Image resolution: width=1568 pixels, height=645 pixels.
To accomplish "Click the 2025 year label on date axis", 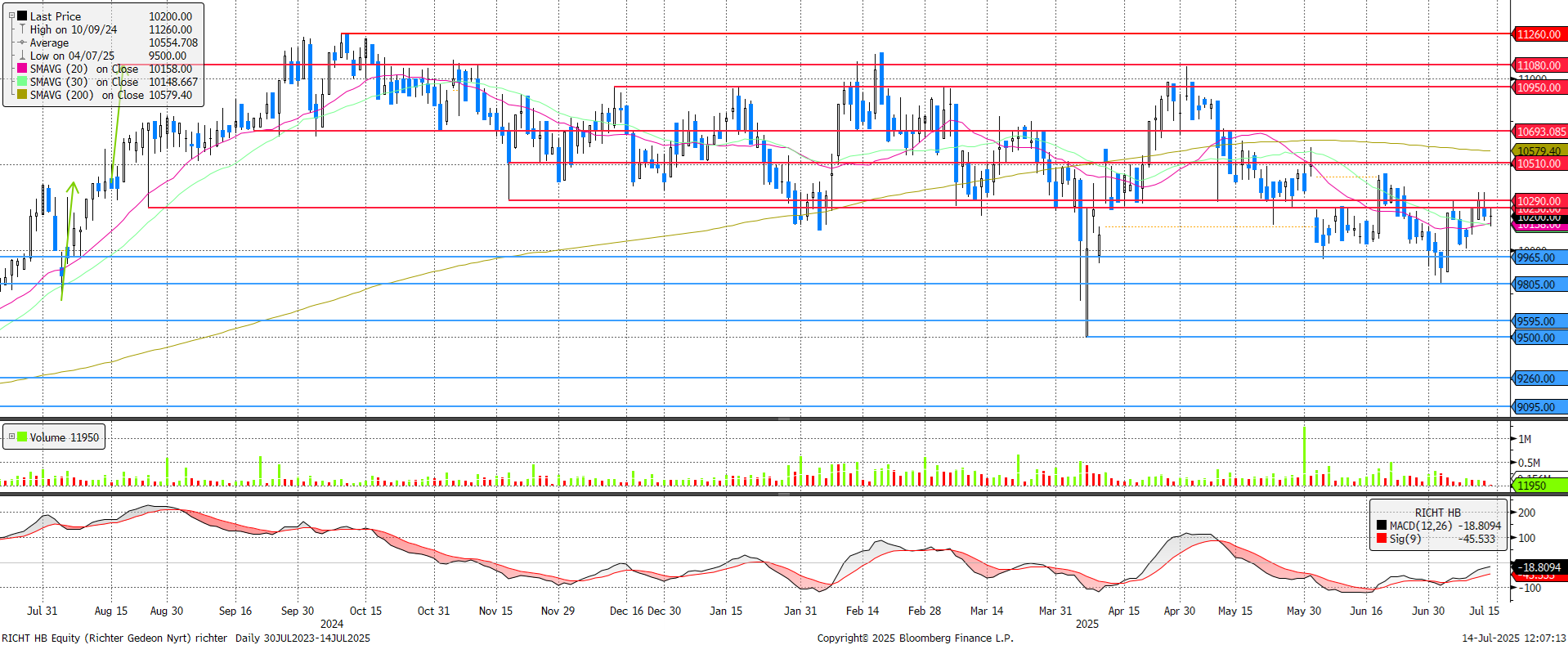I will tap(1087, 624).
